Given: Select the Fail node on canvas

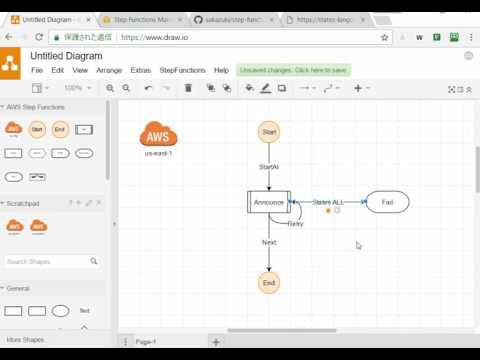Looking at the screenshot, I should [x=387, y=202].
